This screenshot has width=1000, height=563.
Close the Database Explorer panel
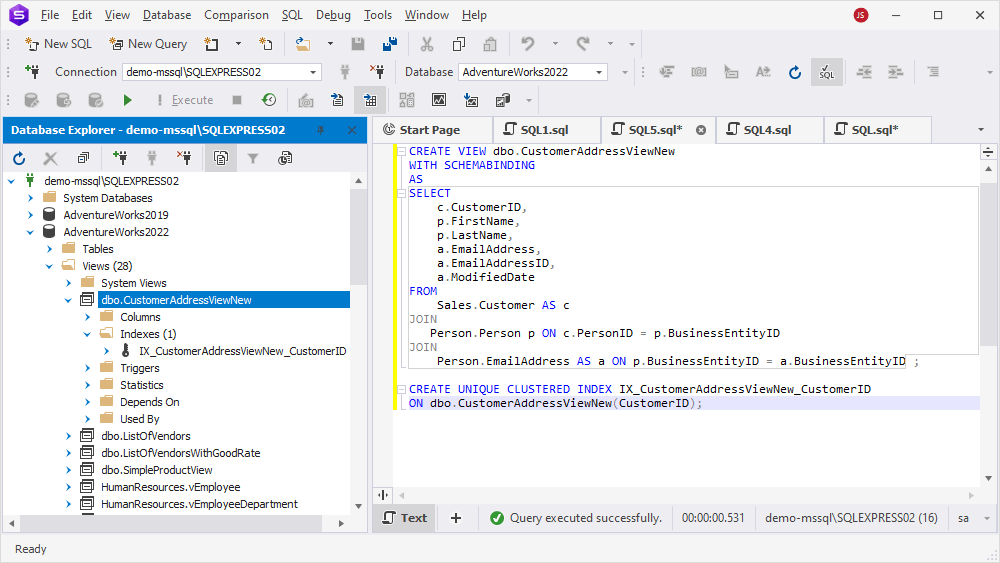351,130
